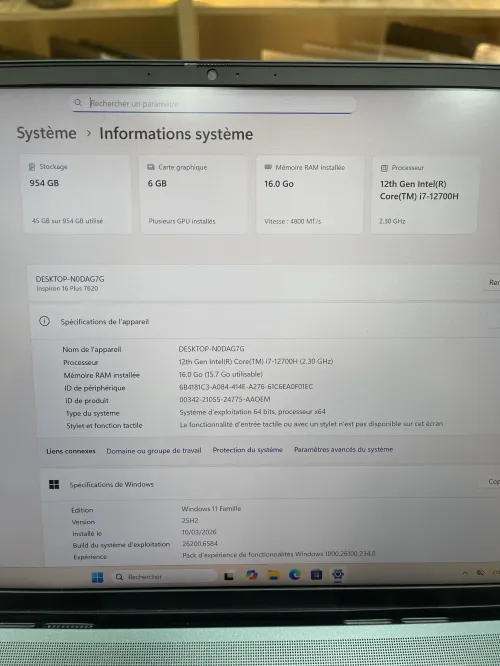Click the Stockage drive icon

(x=32, y=167)
